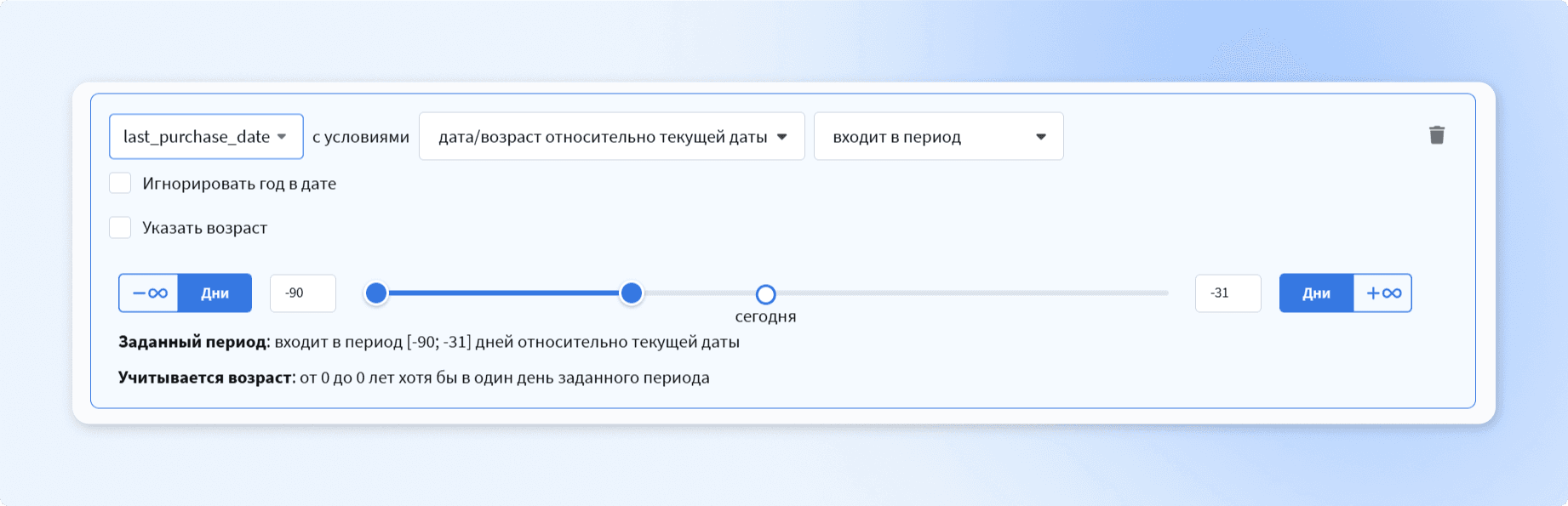The image size is (1568, 506).
Task: Expand the дата/возраст относительно текущей даты dropdown
Action: (x=611, y=136)
